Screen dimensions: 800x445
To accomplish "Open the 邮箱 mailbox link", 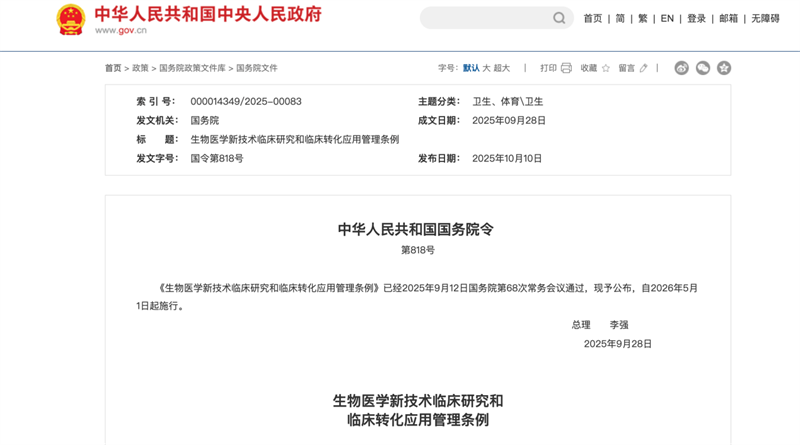I will [728, 18].
